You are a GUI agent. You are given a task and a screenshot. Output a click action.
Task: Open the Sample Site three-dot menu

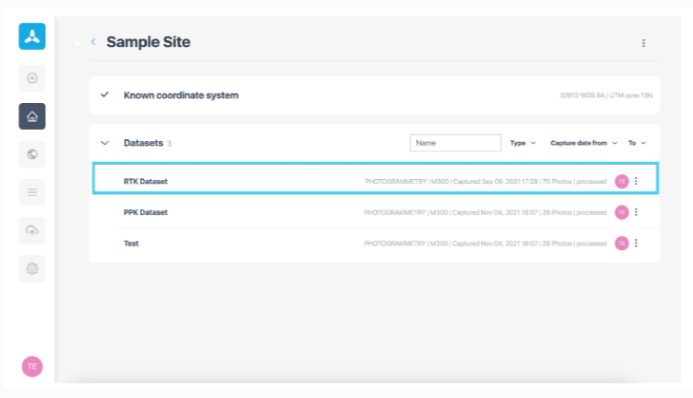pos(644,43)
